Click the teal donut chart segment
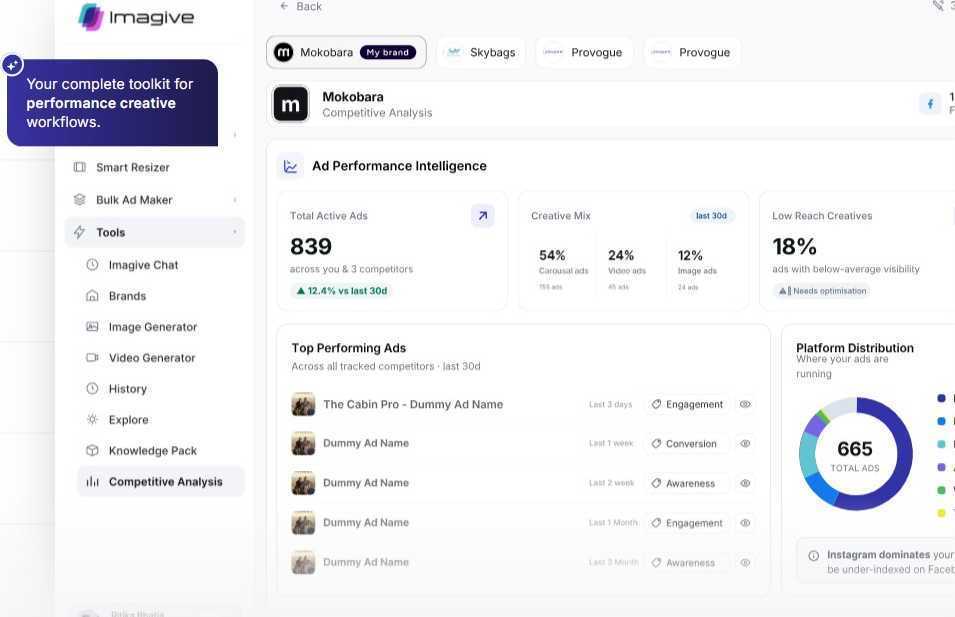 point(808,456)
